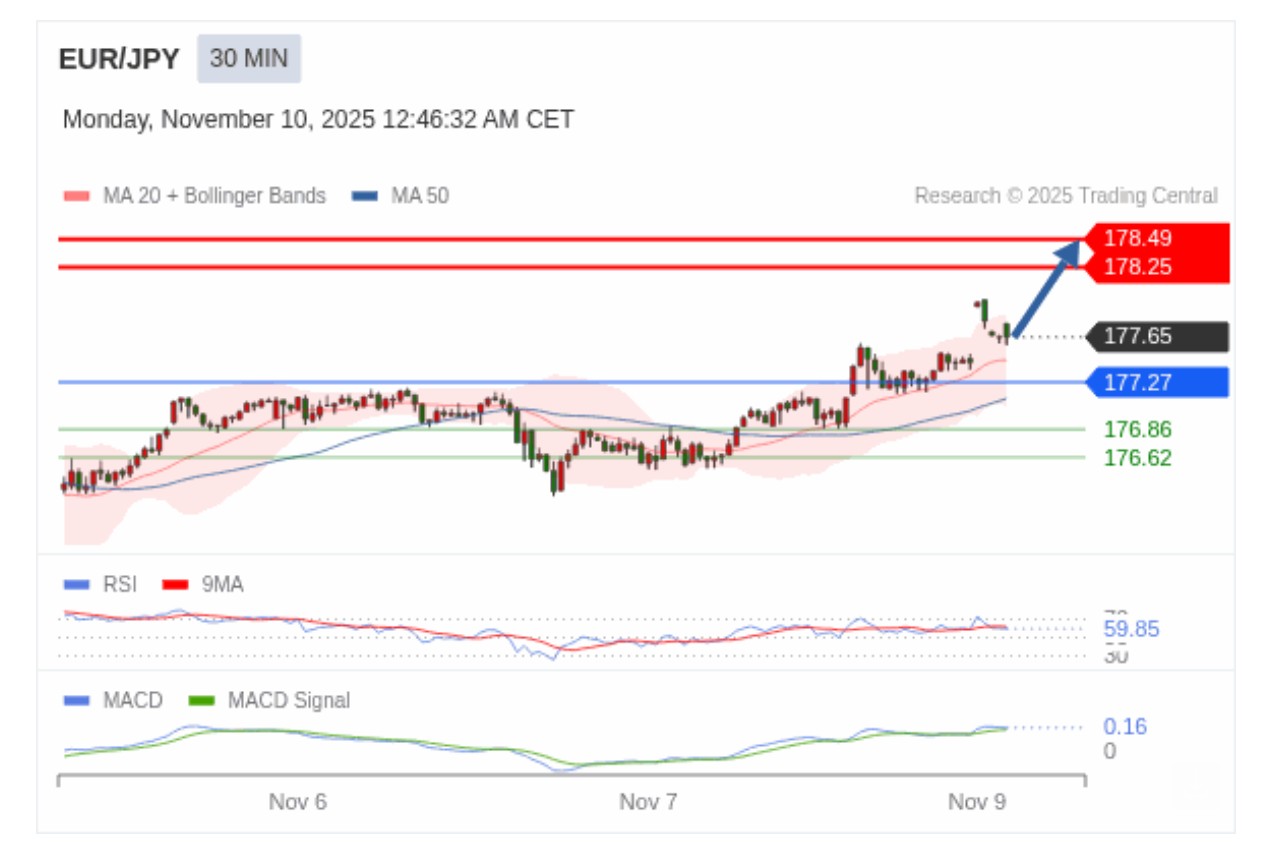Click the 176.86 support level label
The image size is (1270, 866).
point(1137,430)
